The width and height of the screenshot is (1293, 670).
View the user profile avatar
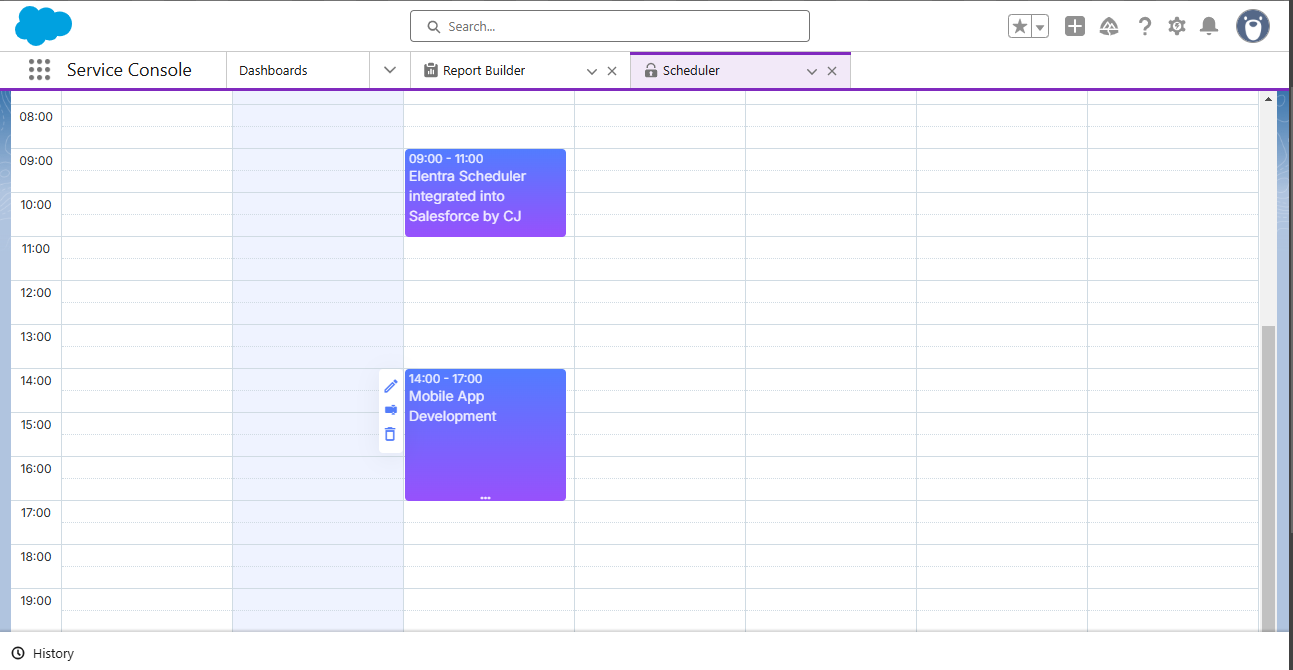[1252, 27]
